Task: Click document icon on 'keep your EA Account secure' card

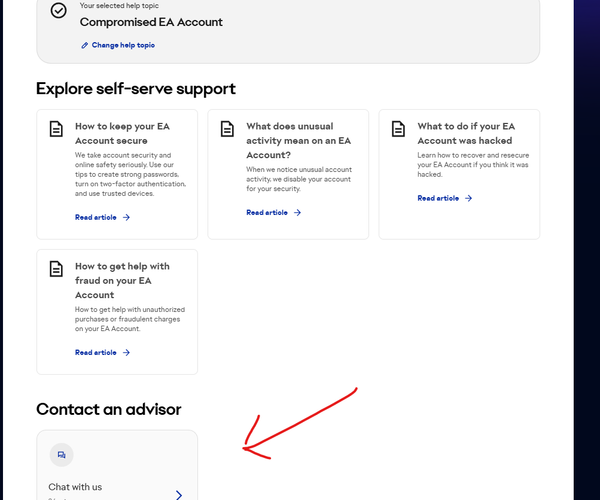Action: pos(57,128)
